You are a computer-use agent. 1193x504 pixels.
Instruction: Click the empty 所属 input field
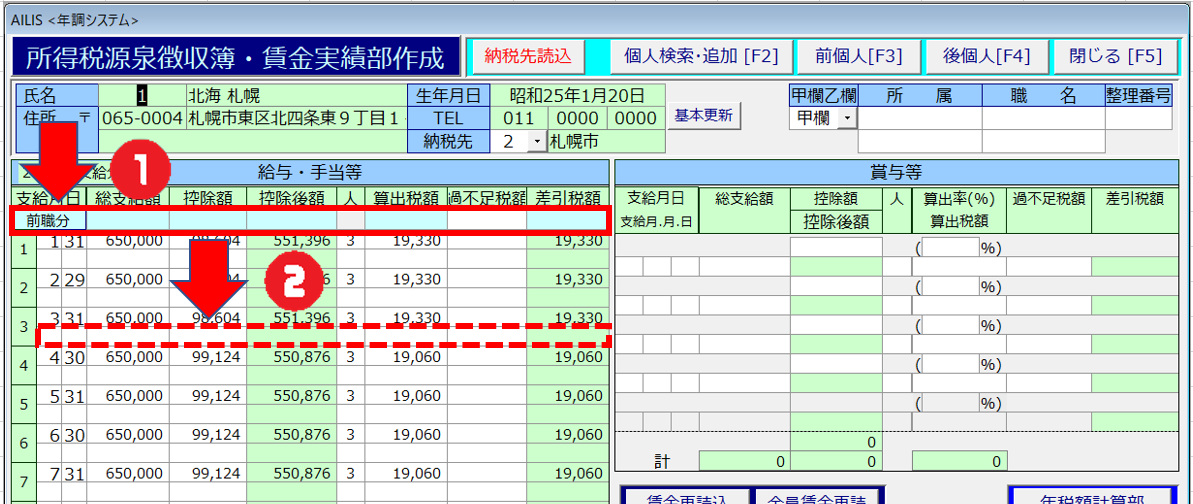tap(919, 118)
